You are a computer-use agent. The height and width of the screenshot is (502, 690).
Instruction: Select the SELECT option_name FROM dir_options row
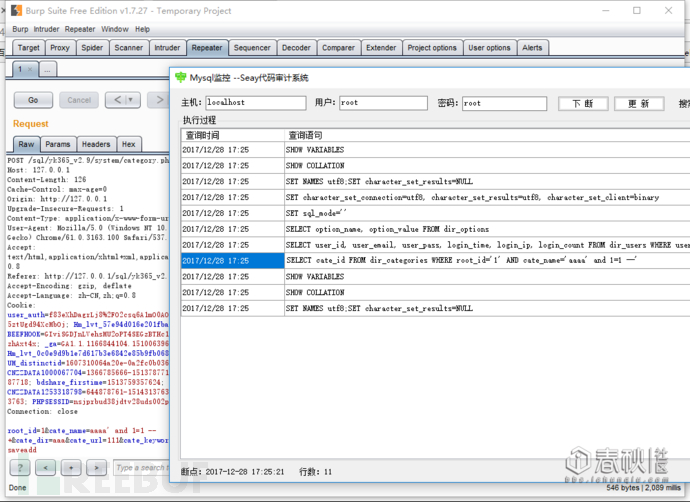point(435,229)
